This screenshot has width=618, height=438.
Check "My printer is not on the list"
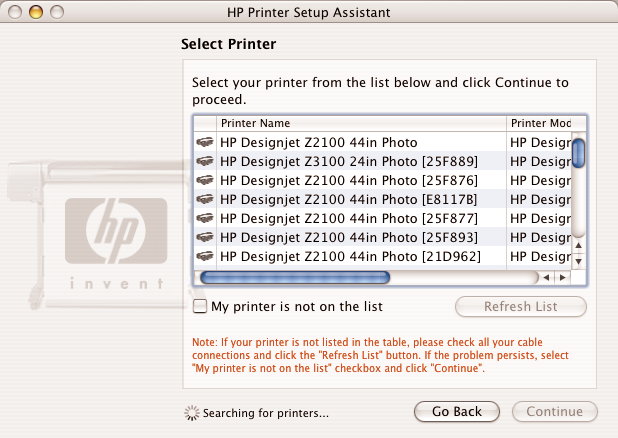[x=200, y=306]
